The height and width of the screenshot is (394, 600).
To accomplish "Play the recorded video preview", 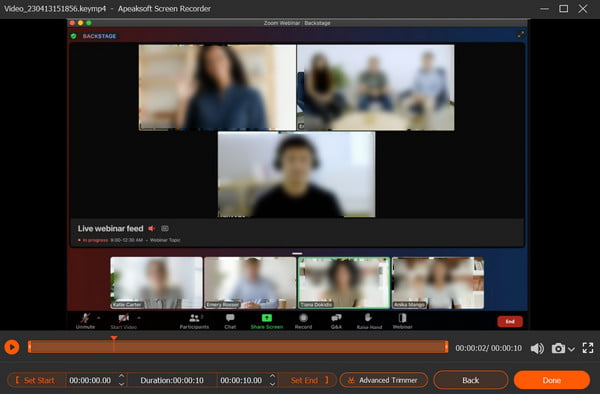I will 12,347.
